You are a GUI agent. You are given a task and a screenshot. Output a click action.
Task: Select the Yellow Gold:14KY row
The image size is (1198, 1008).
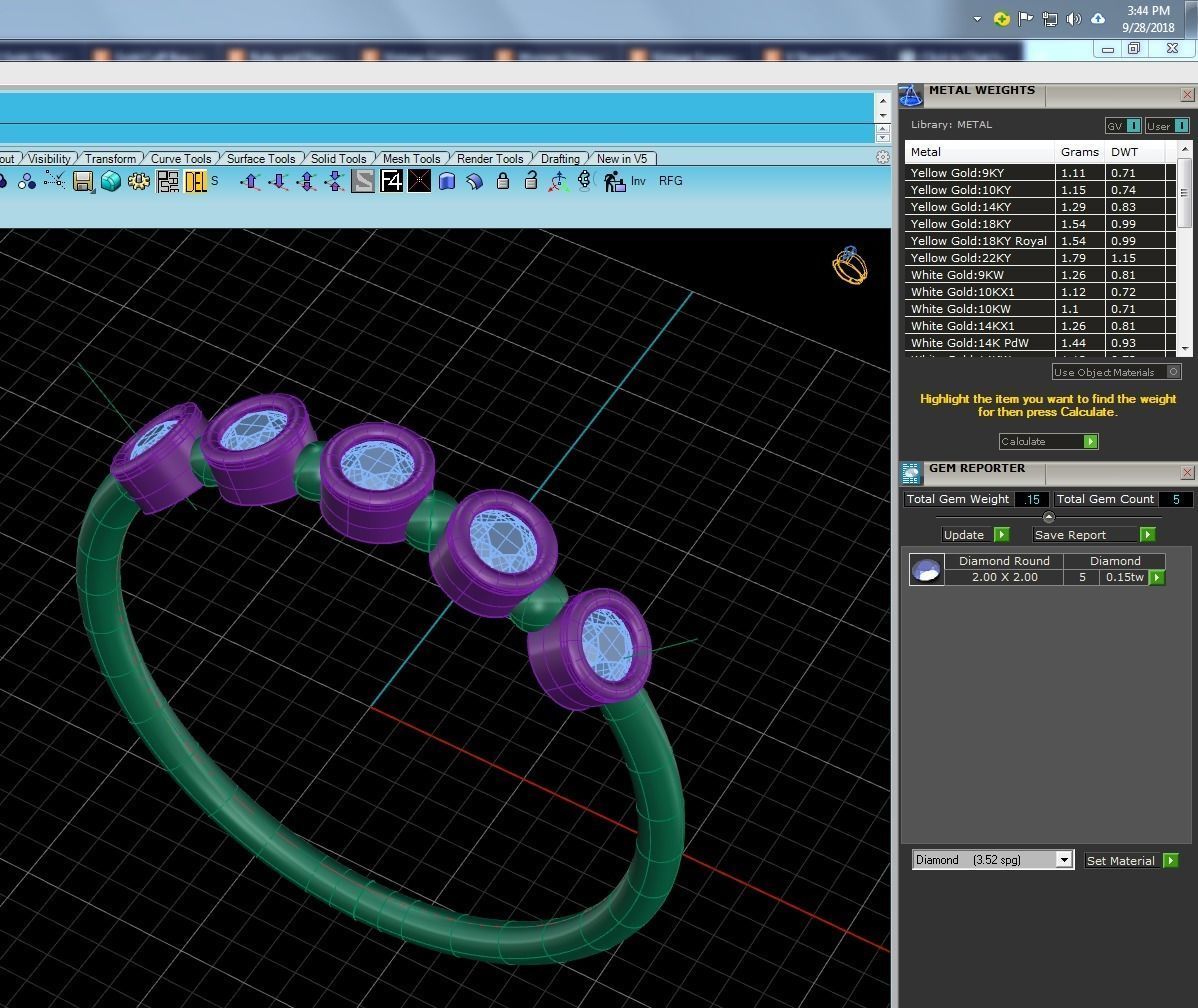pos(1039,207)
